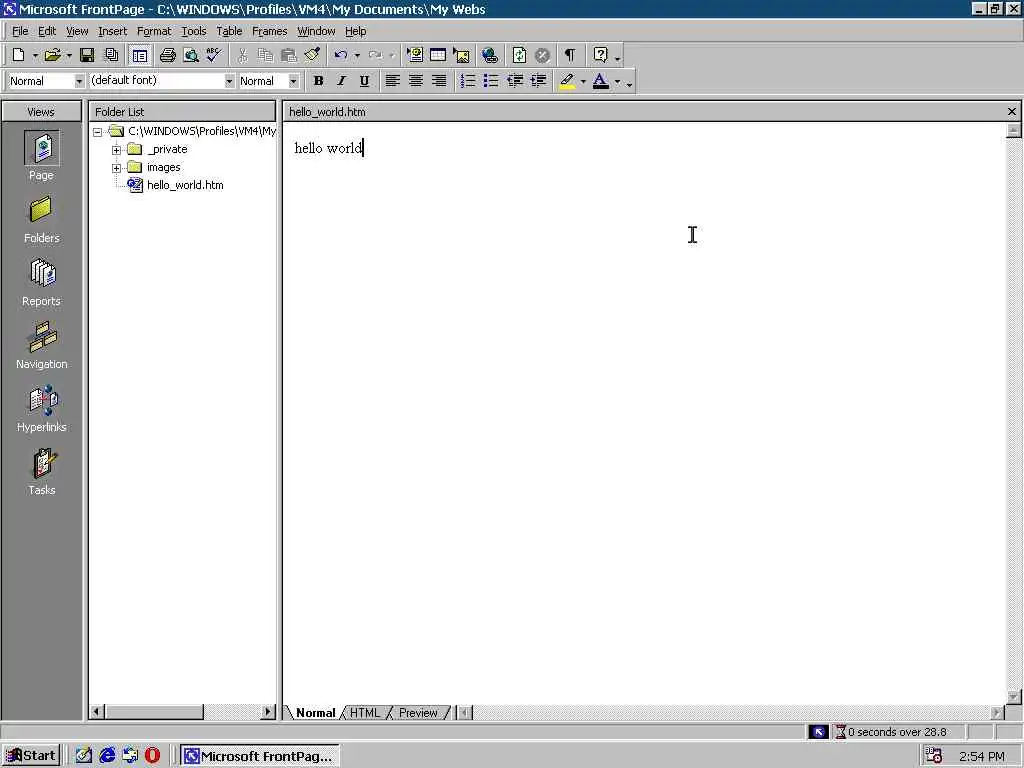Close the hello_world.htm page
The image size is (1024, 768).
click(x=1012, y=112)
